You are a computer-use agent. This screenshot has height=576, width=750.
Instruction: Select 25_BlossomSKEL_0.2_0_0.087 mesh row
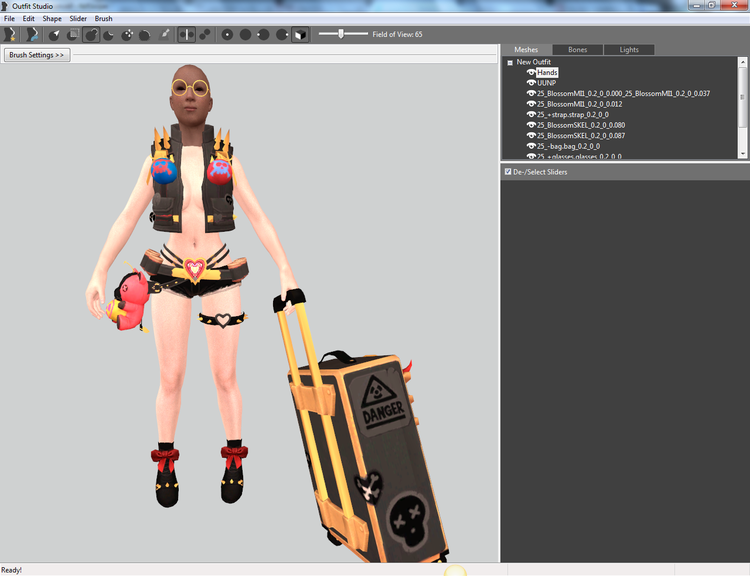(x=581, y=135)
